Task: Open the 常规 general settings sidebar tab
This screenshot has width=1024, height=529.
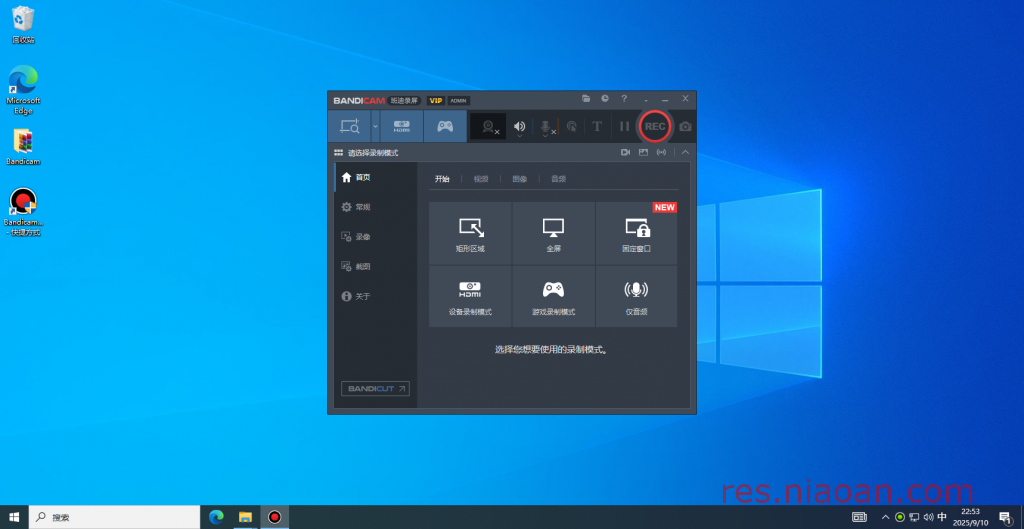Action: click(x=376, y=207)
